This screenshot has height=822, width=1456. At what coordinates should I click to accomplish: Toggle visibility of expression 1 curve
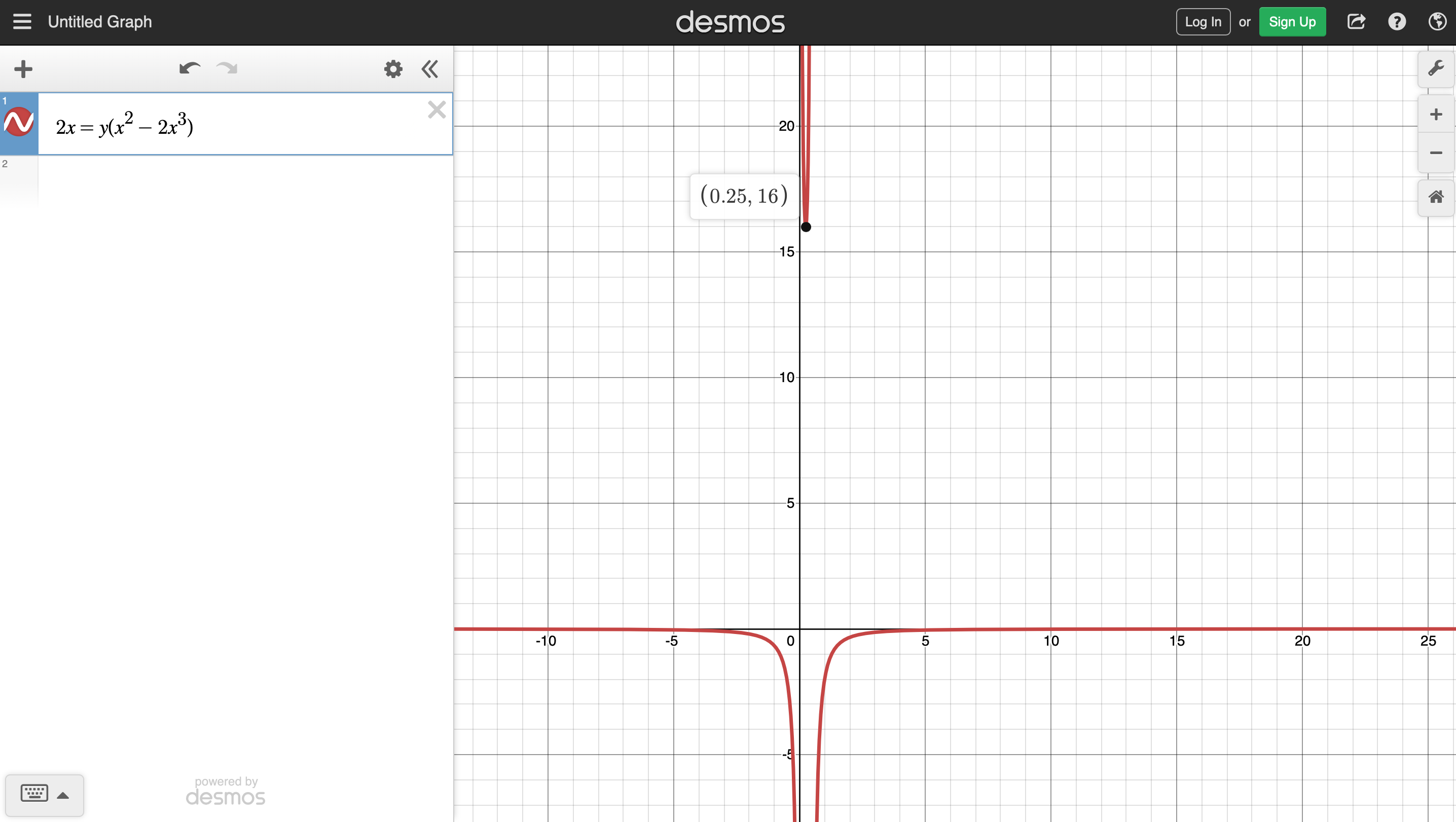coord(19,122)
